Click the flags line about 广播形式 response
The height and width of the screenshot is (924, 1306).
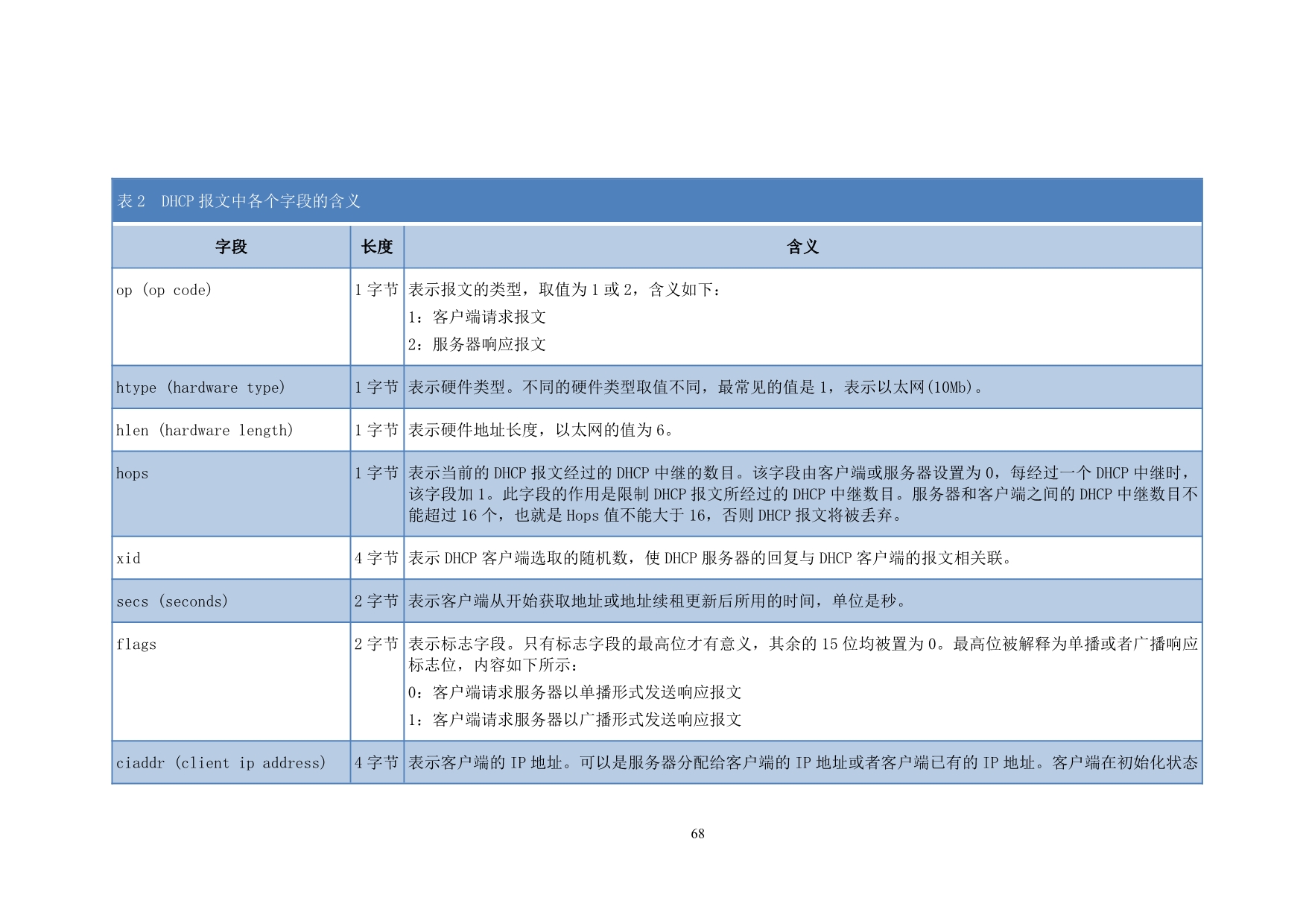point(574,720)
